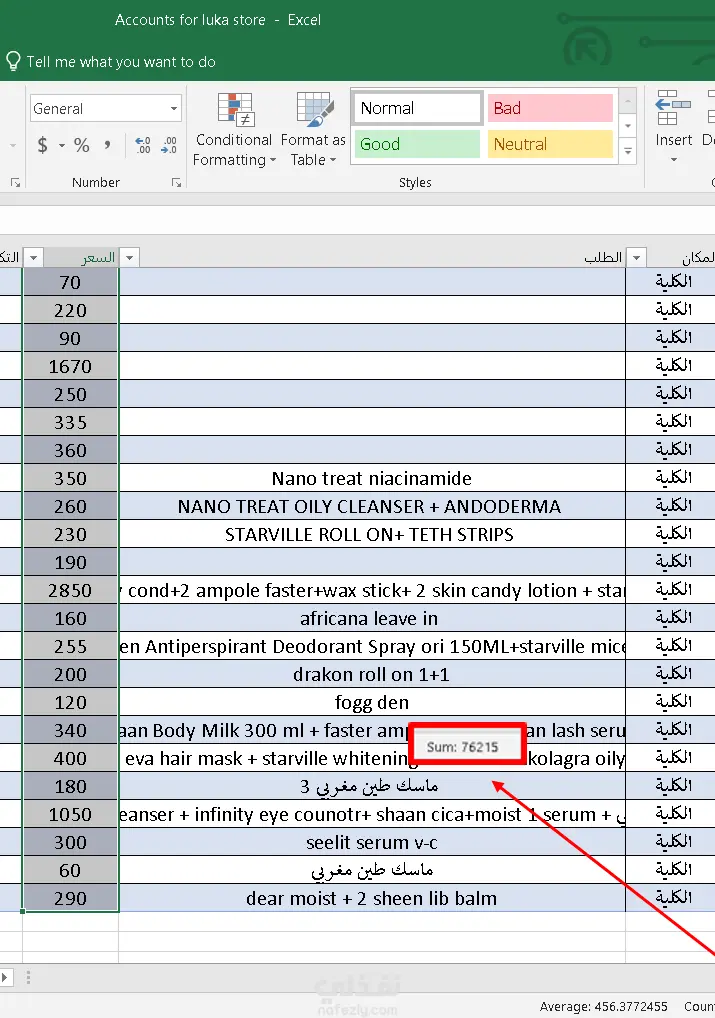Image resolution: width=715 pixels, height=1018 pixels.
Task: Open filter dropdown left of السعر header
Action: (x=33, y=258)
